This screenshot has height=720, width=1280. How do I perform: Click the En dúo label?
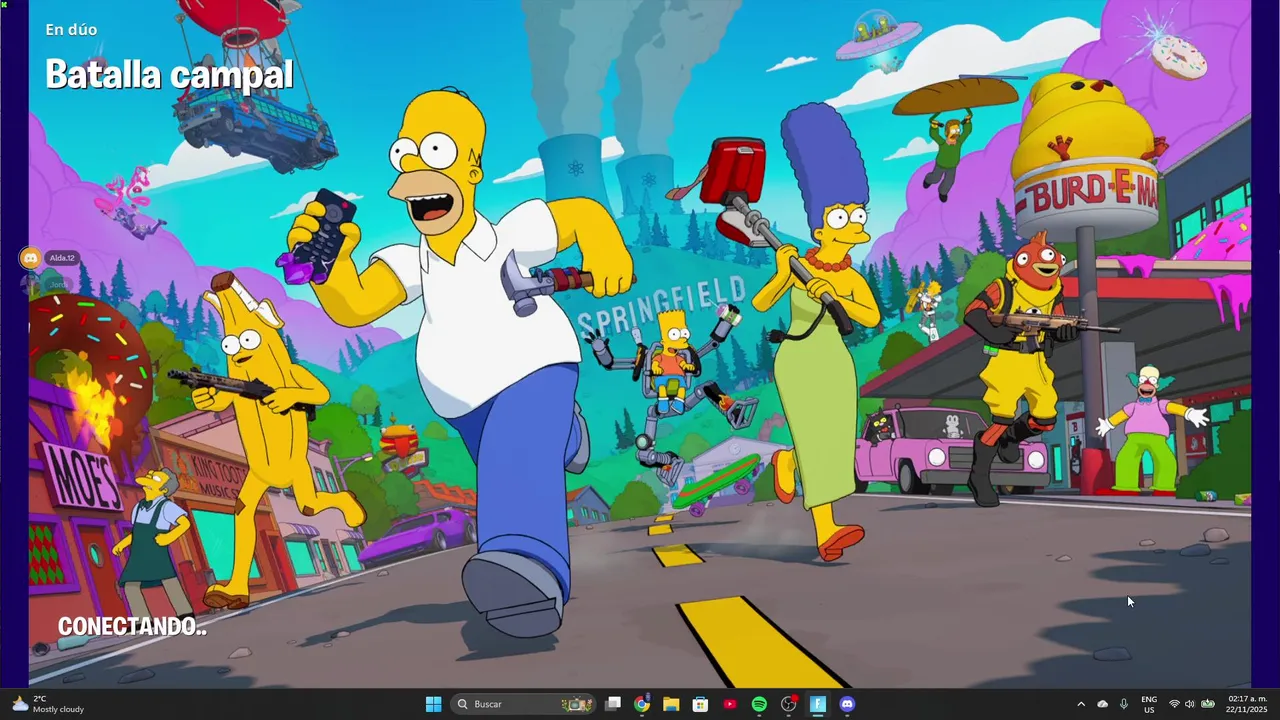[71, 30]
